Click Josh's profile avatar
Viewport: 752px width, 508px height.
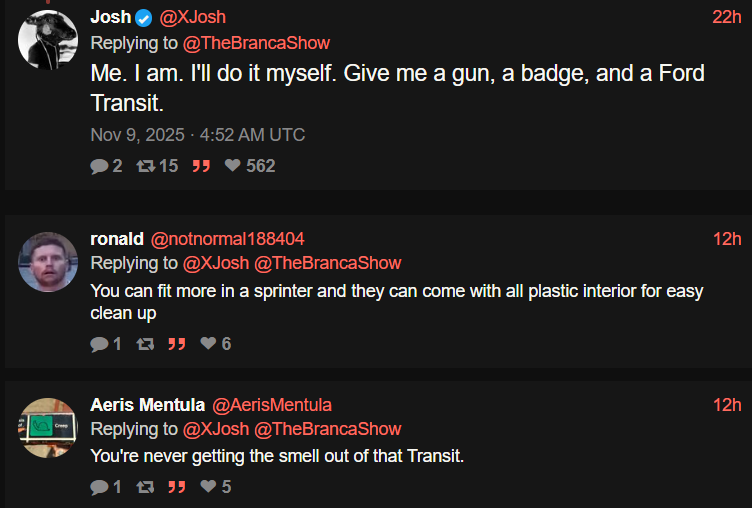pos(48,40)
